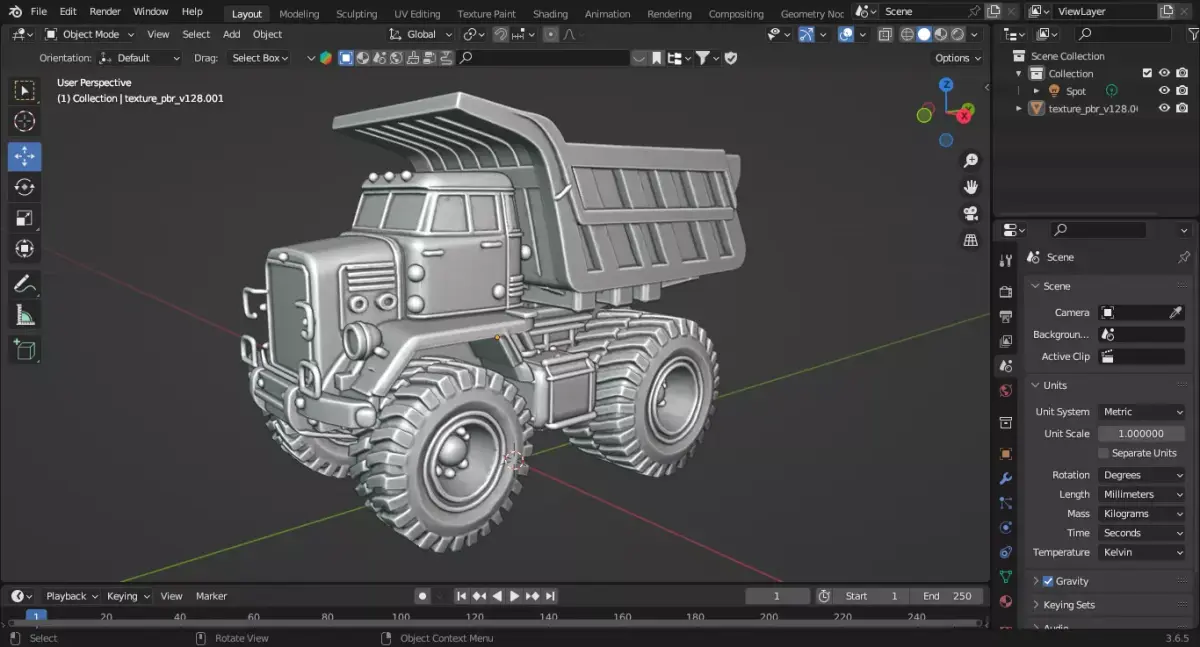Open the Mass Kilograms dropdown

(1141, 513)
